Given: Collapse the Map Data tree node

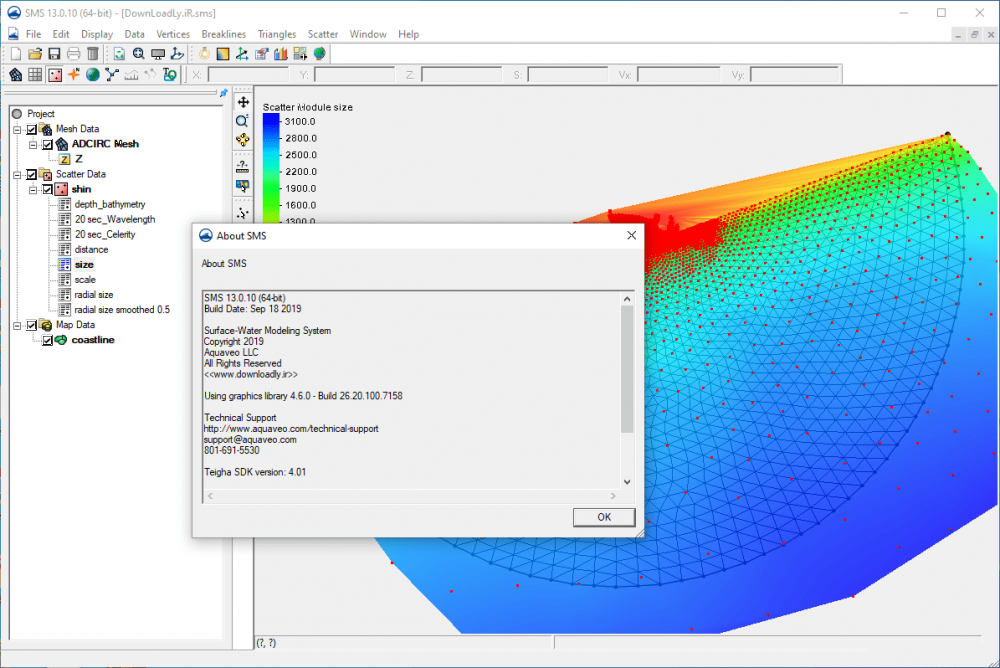Looking at the screenshot, I should point(17,325).
